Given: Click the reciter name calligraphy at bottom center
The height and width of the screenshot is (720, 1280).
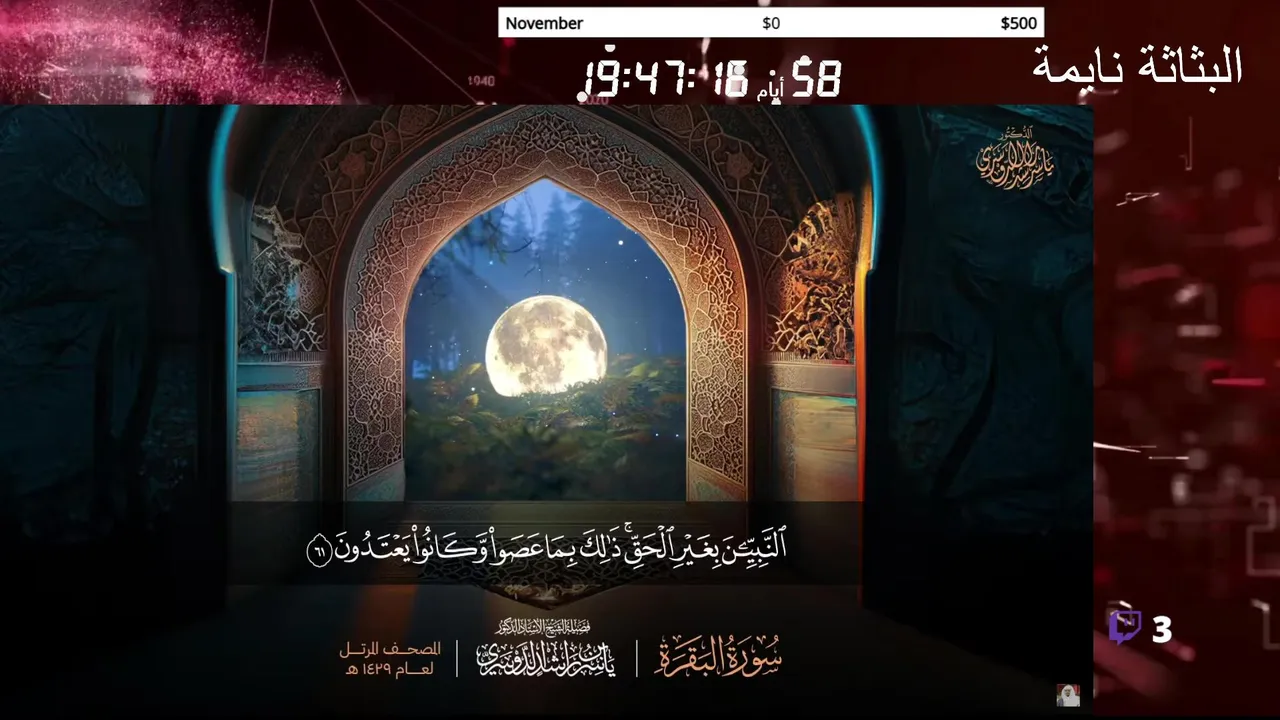Looking at the screenshot, I should tap(545, 650).
